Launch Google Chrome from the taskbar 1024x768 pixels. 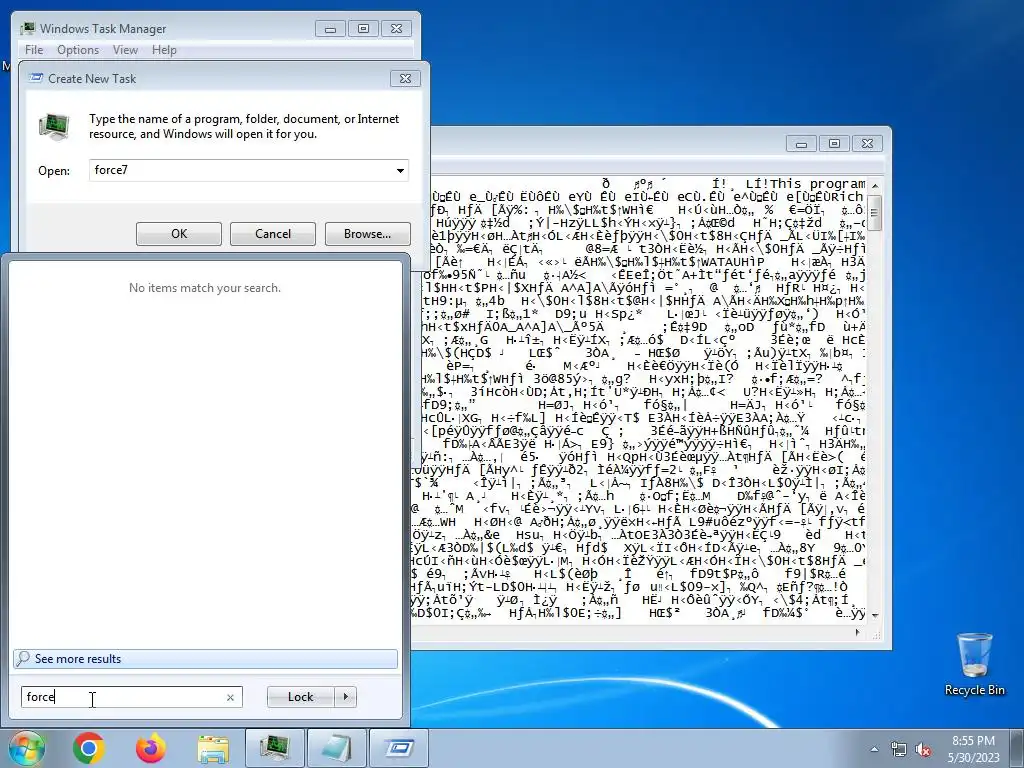click(89, 748)
